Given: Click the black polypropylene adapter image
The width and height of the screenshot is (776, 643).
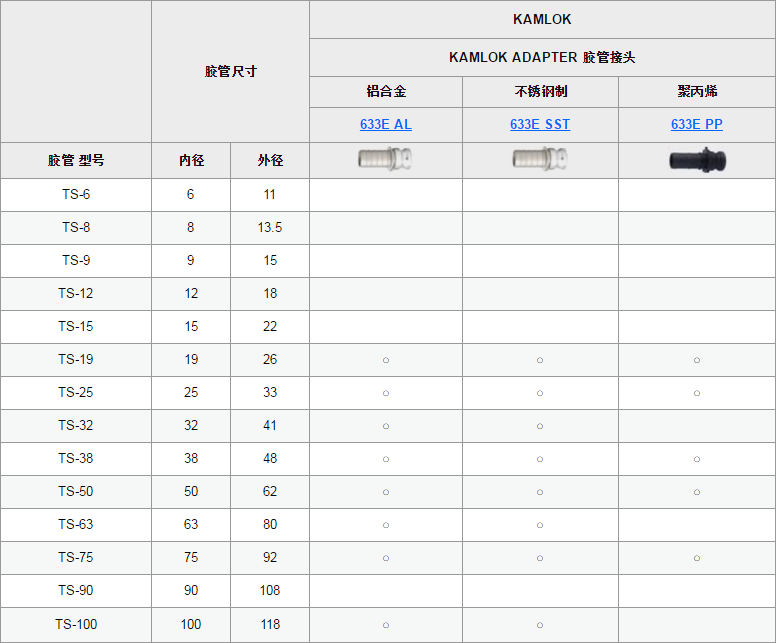Looking at the screenshot, I should pyautogui.click(x=697, y=160).
